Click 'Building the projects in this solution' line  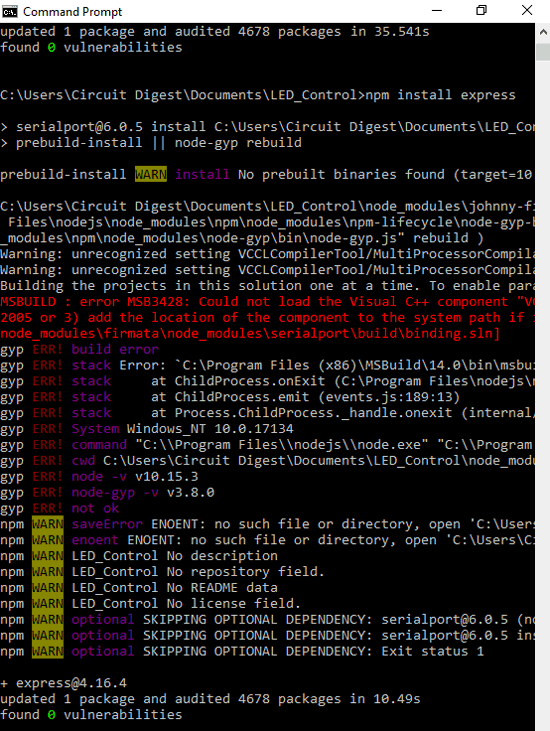click(268, 285)
